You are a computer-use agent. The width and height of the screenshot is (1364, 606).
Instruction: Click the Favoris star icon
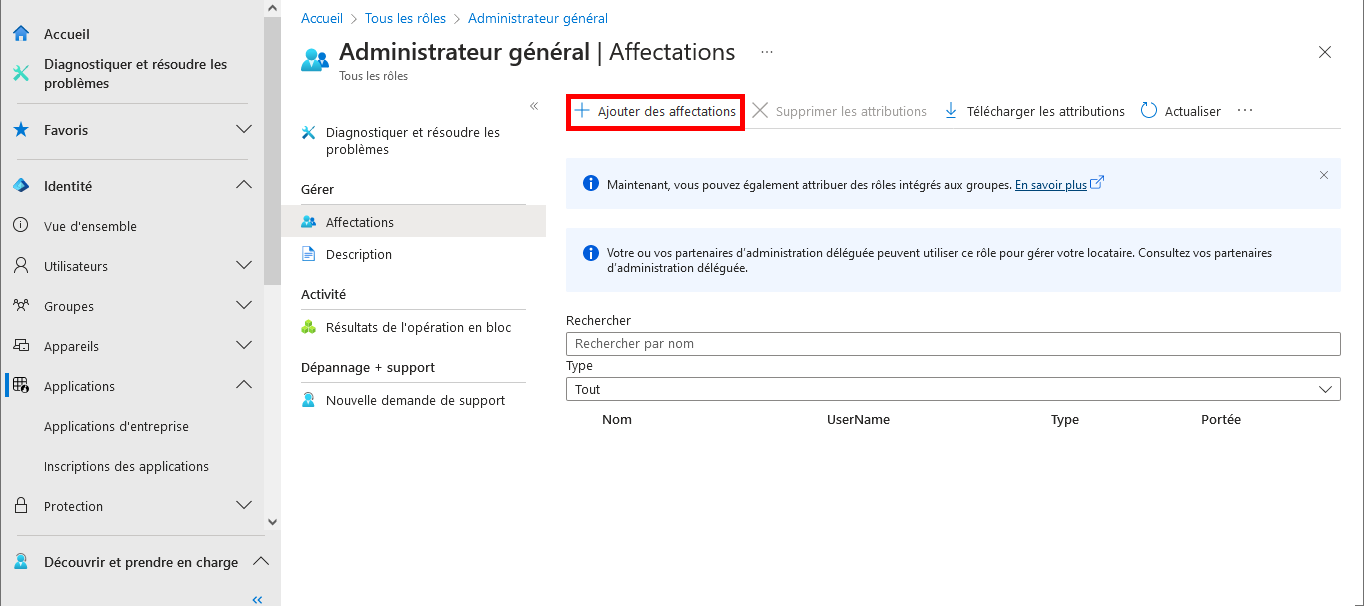pos(20,129)
